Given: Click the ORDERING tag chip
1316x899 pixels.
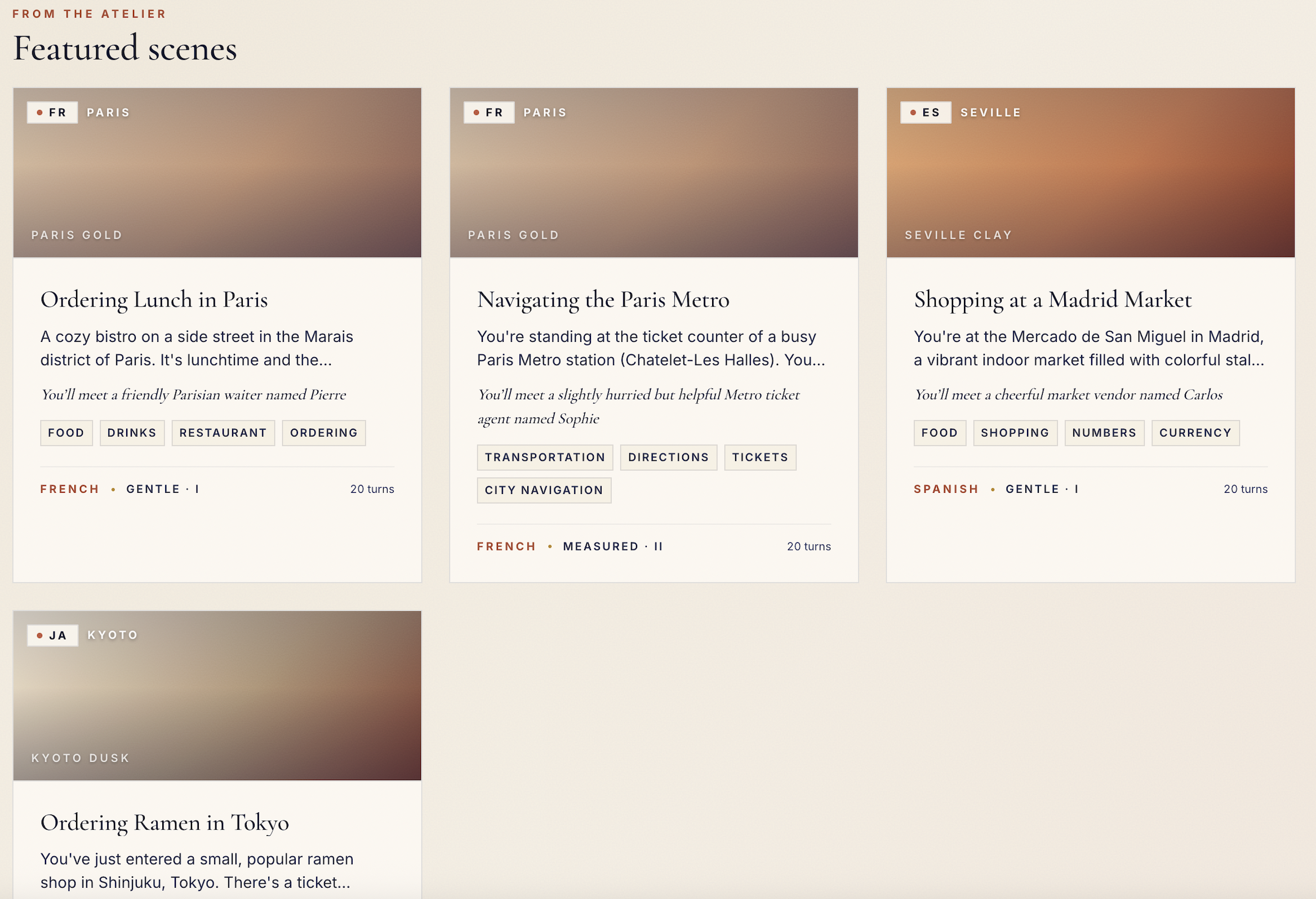Looking at the screenshot, I should 323,433.
